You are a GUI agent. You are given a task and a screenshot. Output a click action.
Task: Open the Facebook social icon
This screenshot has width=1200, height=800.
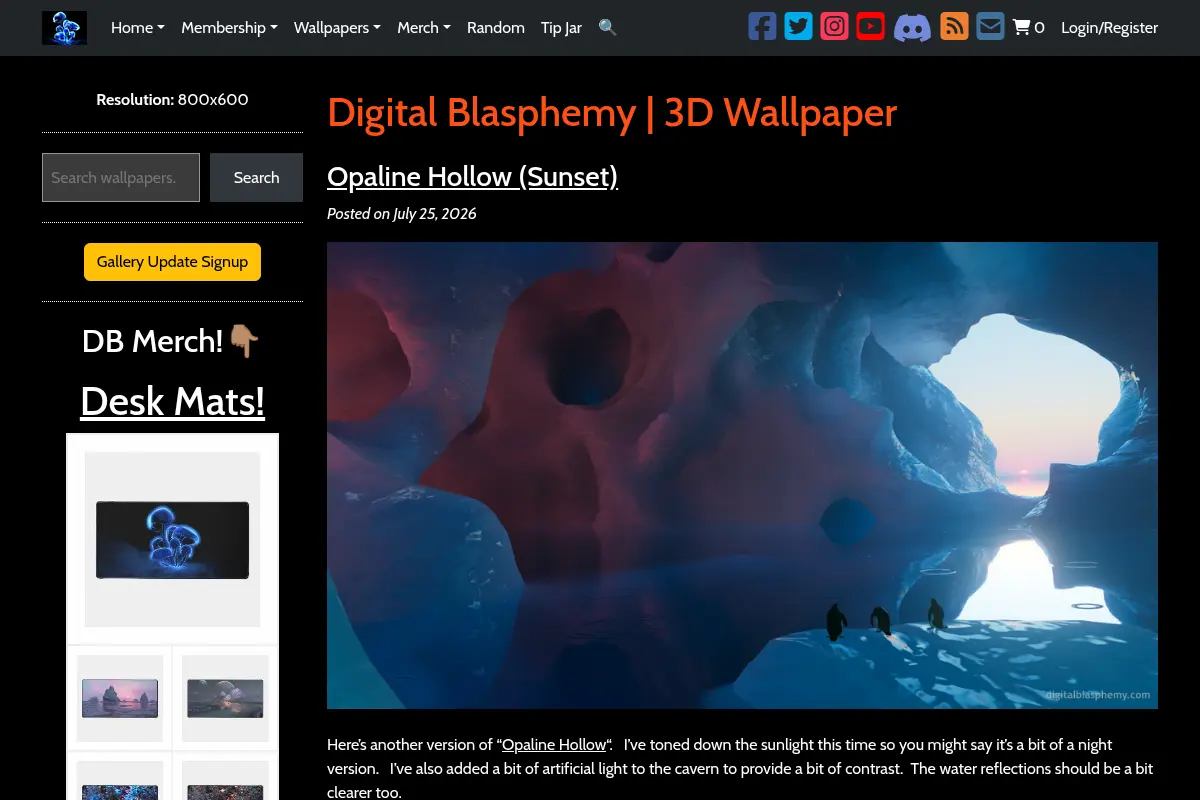point(762,27)
